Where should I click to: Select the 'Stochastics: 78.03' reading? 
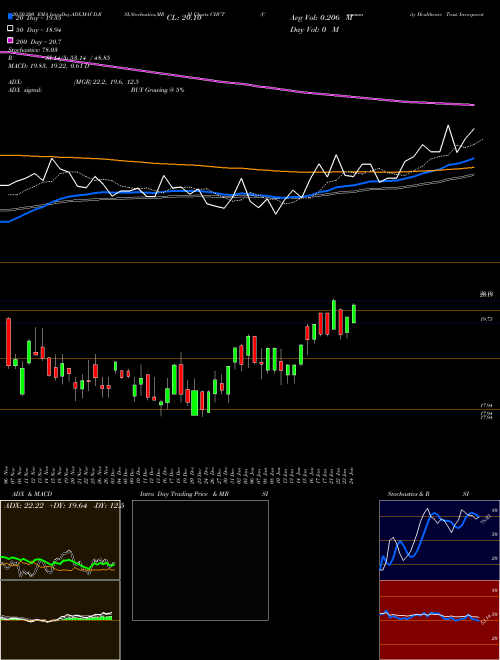click(33, 50)
